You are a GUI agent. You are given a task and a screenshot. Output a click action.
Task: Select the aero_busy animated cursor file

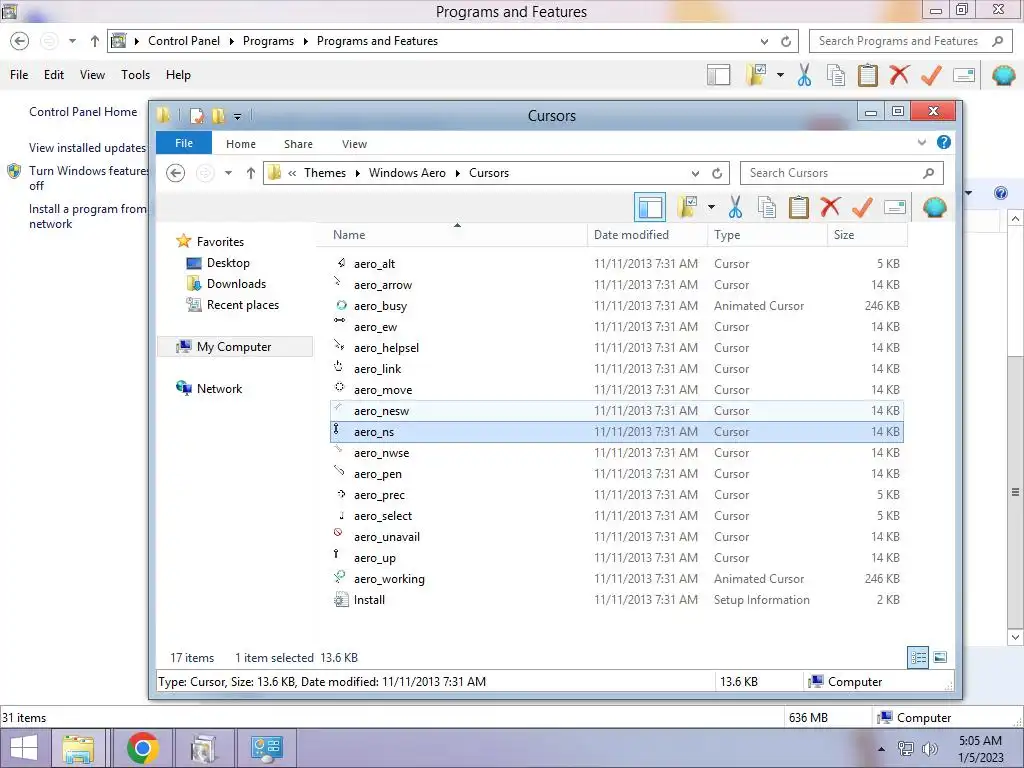point(616,306)
